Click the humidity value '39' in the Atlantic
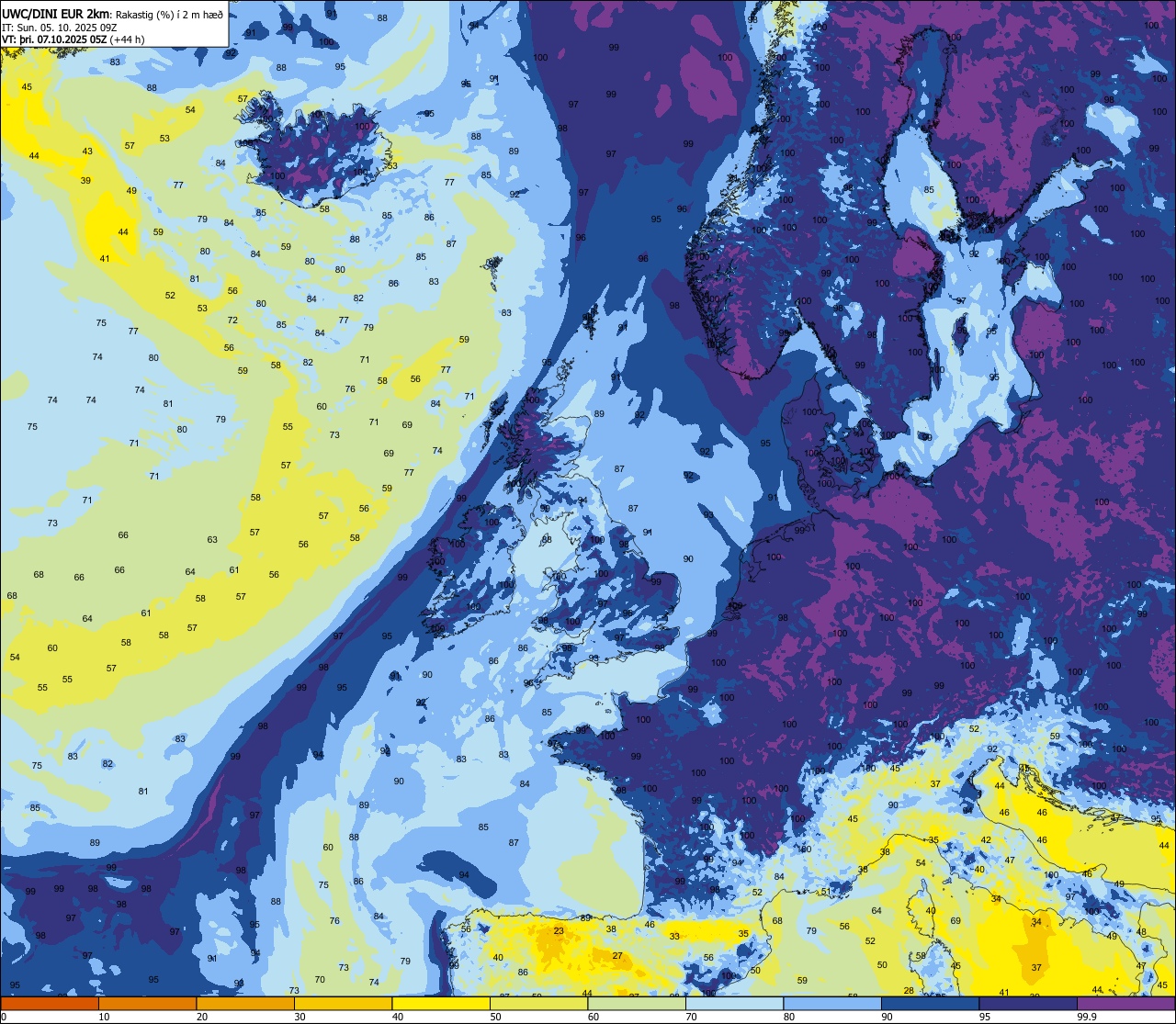 (x=85, y=181)
